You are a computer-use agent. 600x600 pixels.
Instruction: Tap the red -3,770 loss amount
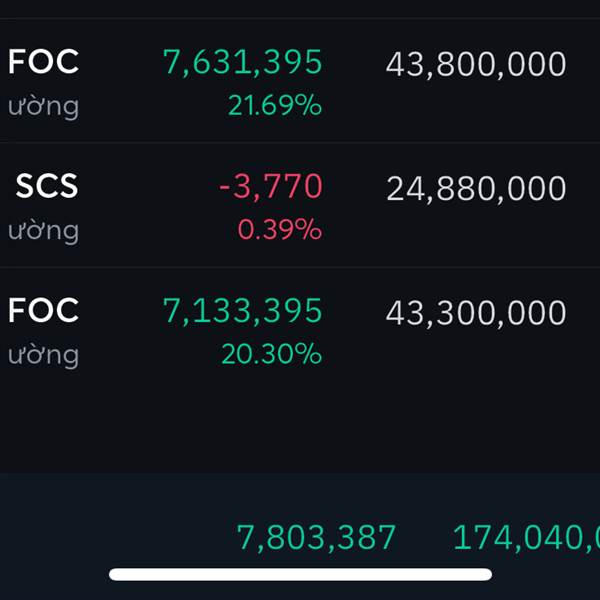[271, 187]
